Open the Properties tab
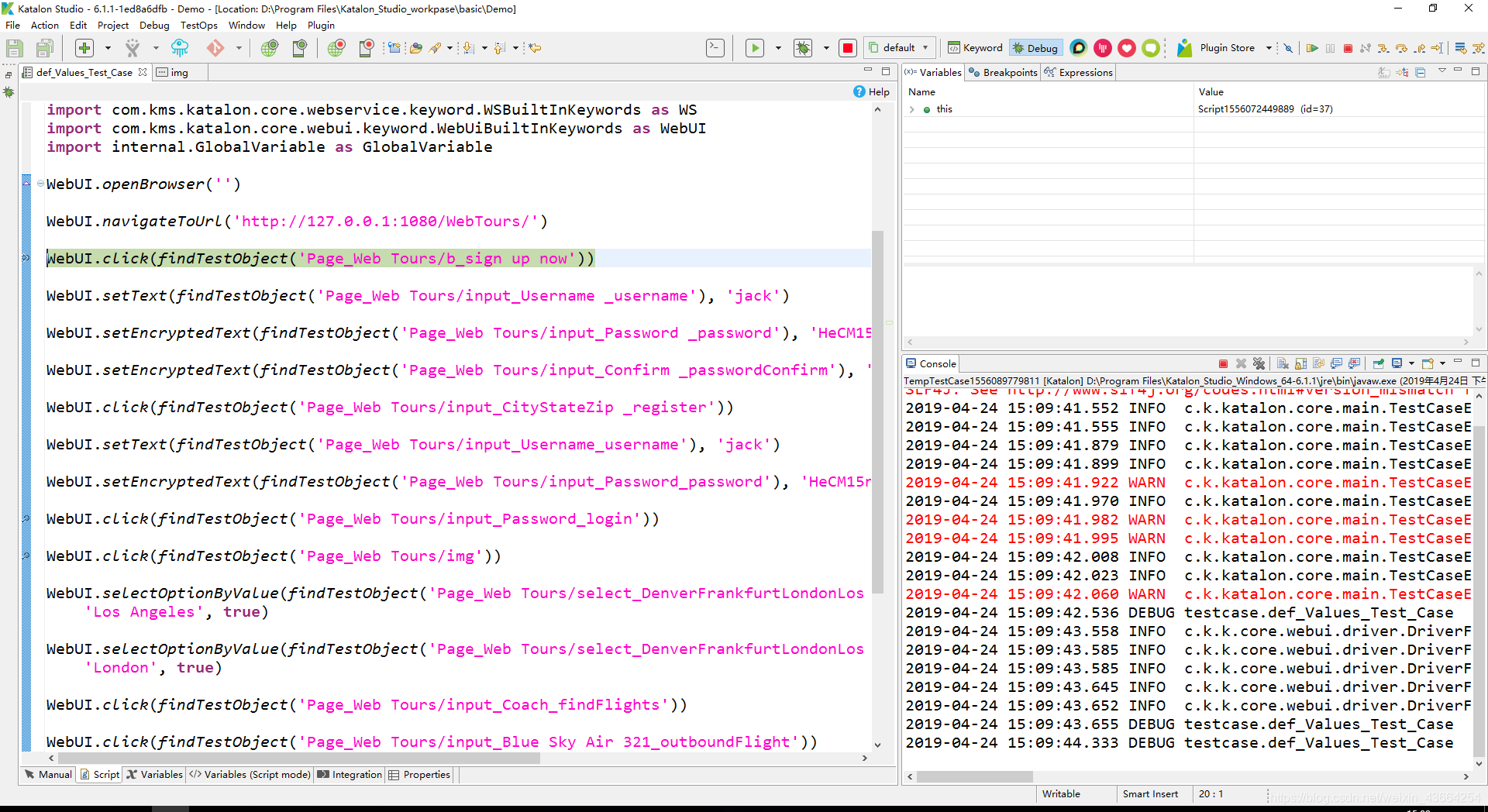This screenshot has height=812, width=1488. (419, 775)
